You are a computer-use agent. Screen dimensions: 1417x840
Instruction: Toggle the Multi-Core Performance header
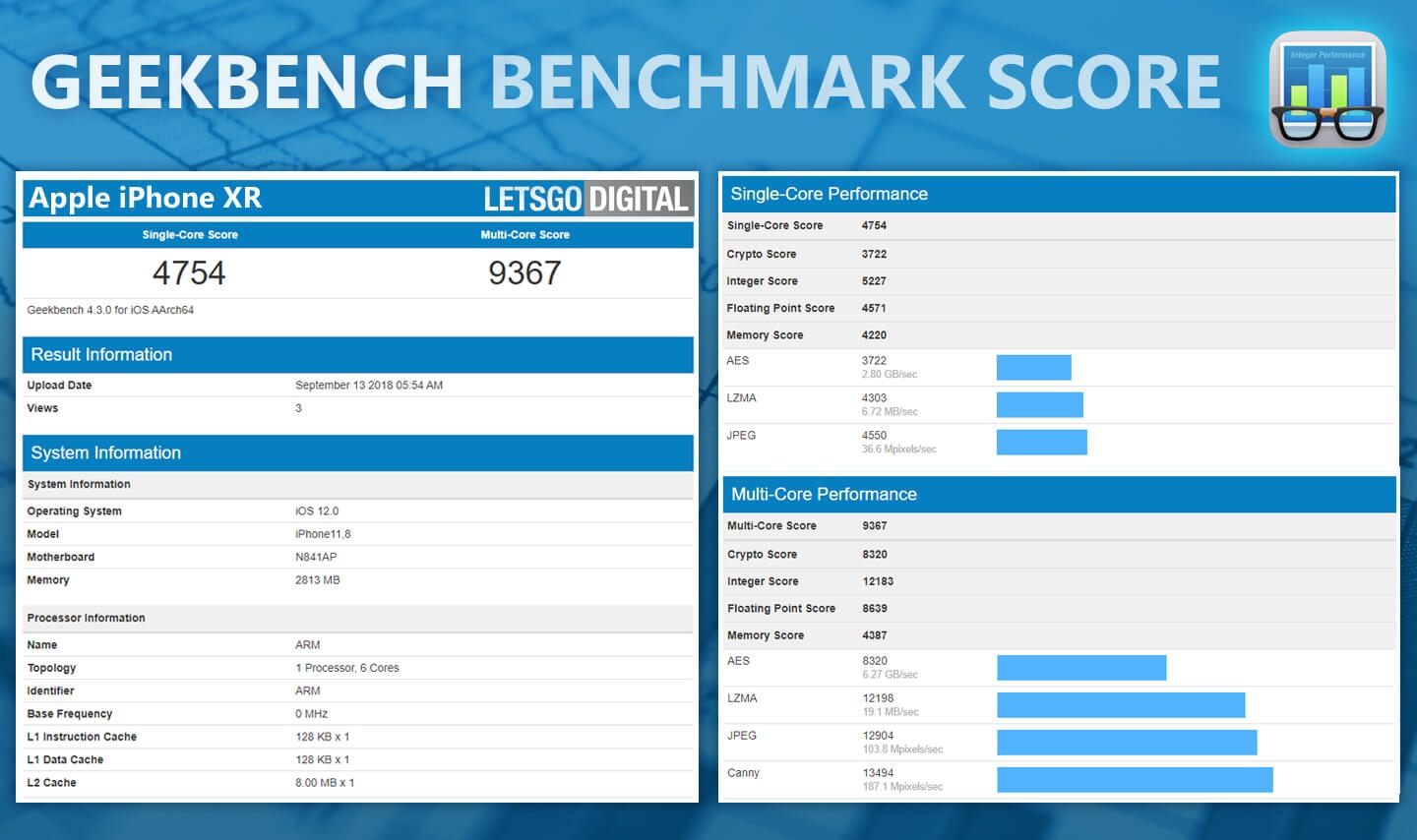pos(824,494)
